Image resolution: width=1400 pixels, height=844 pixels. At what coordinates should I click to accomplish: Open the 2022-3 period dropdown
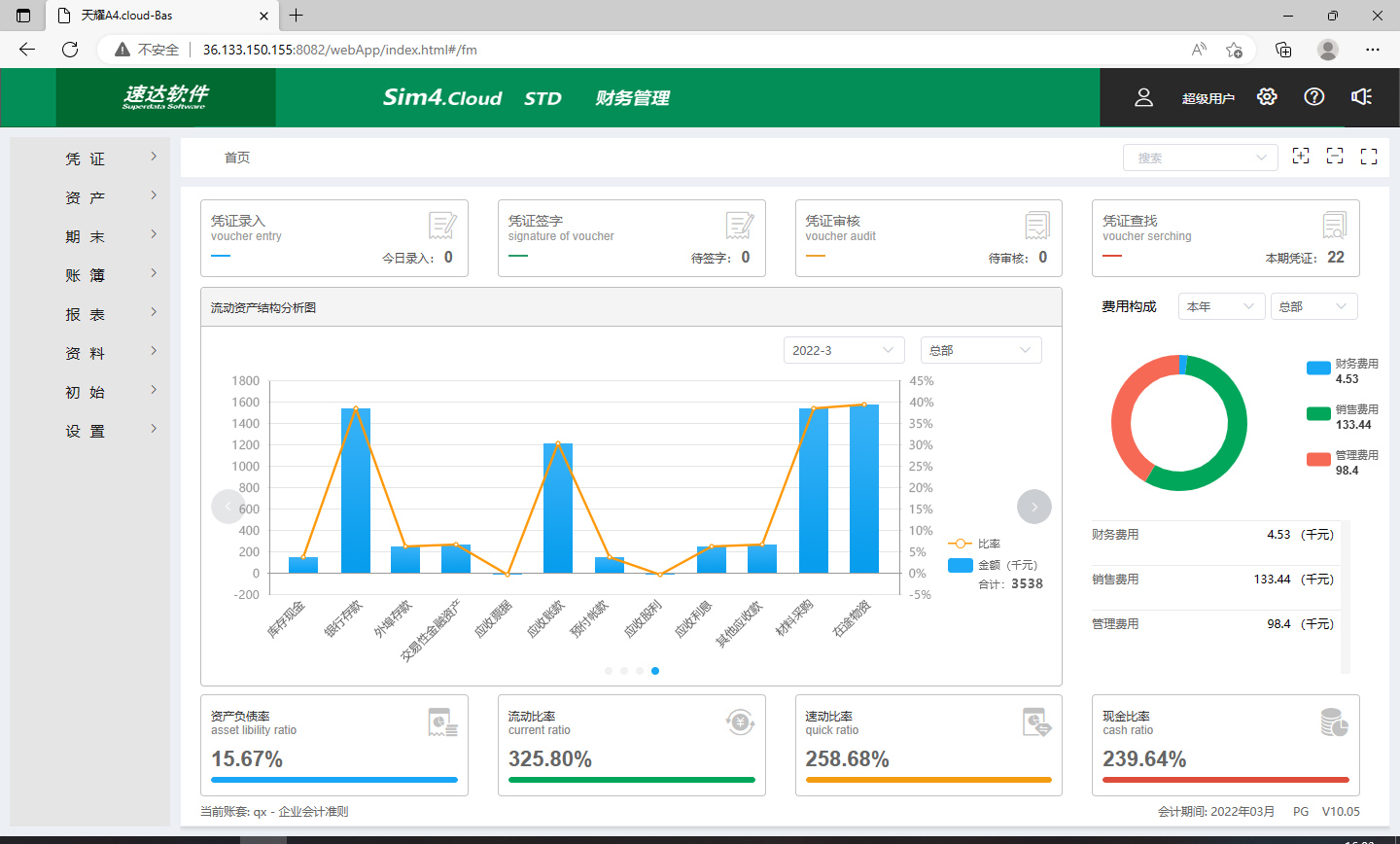[x=843, y=350]
